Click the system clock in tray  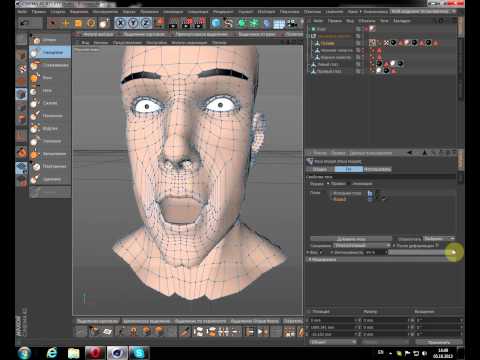pos(443,353)
